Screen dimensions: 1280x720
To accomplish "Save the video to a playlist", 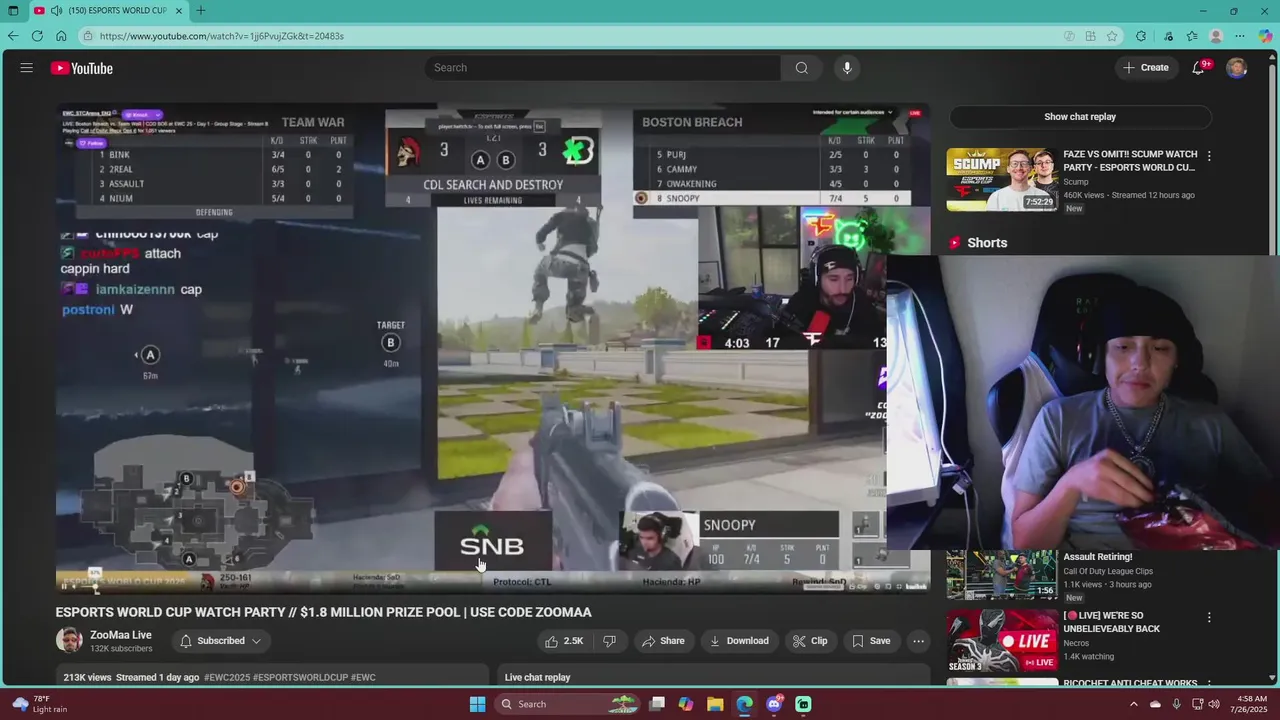I will [871, 641].
